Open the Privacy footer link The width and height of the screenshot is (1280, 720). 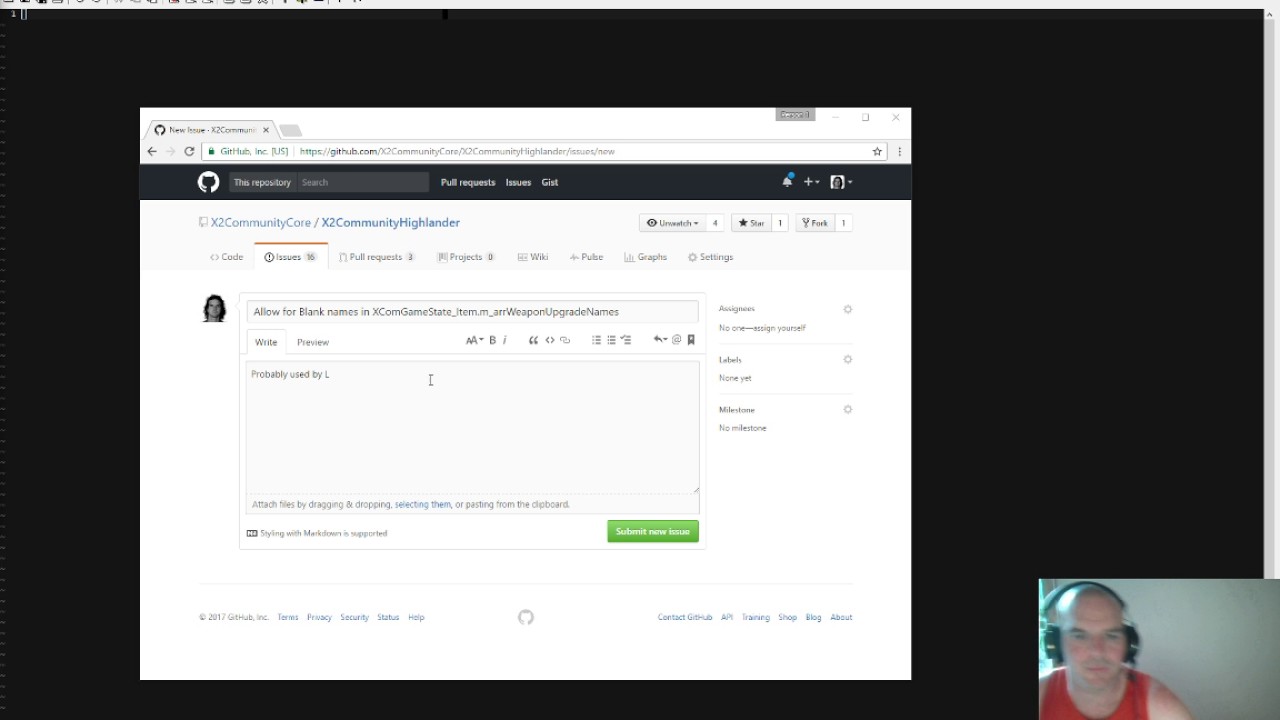click(x=319, y=617)
